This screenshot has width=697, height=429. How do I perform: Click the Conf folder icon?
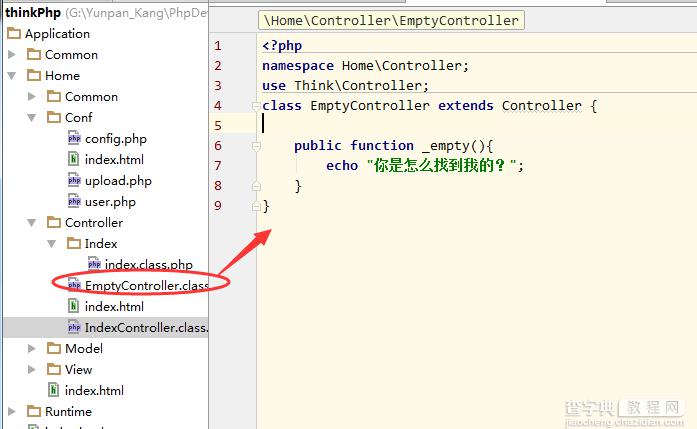click(54, 117)
